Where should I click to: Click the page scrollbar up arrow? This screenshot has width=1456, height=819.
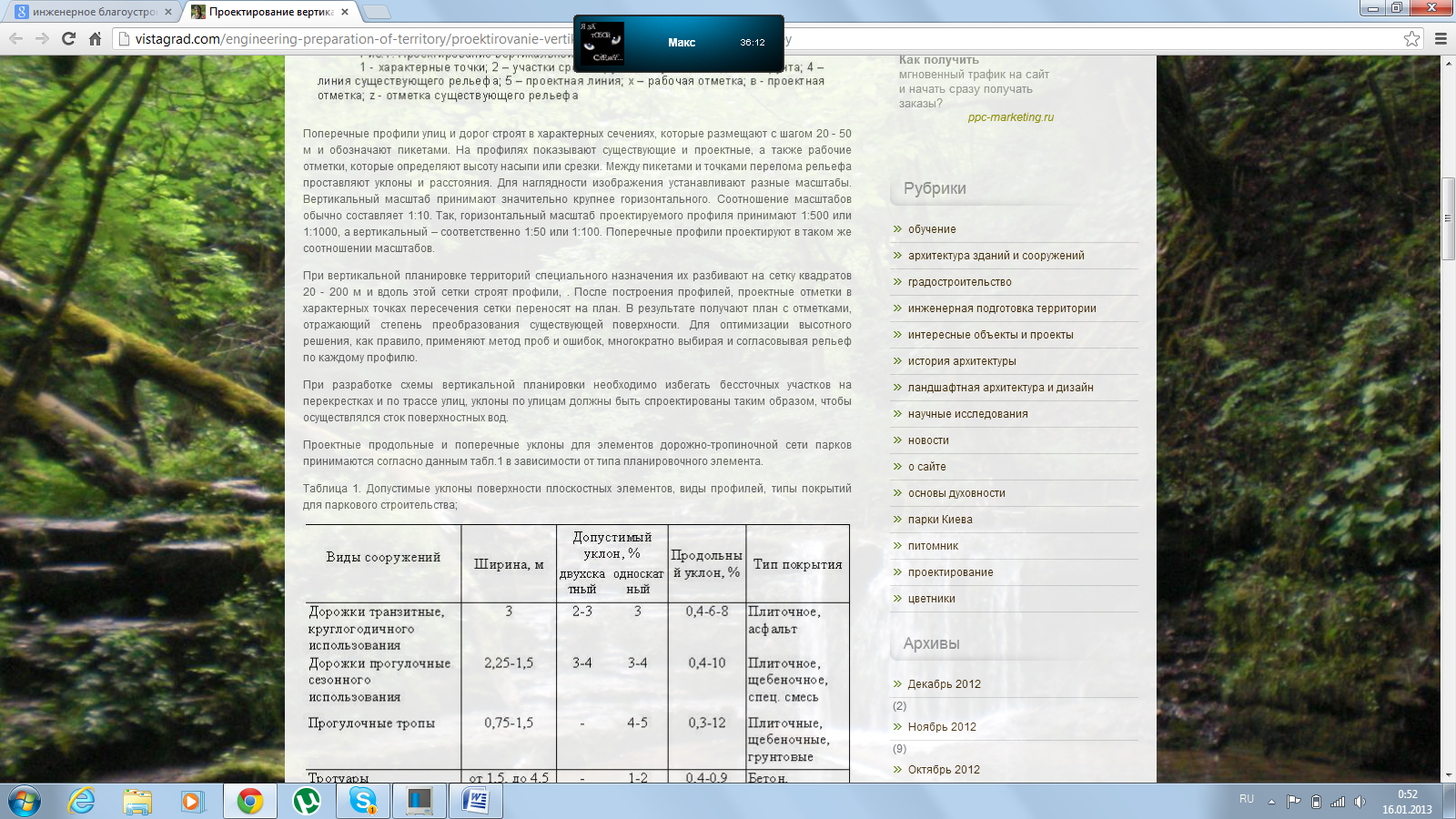click(1448, 63)
